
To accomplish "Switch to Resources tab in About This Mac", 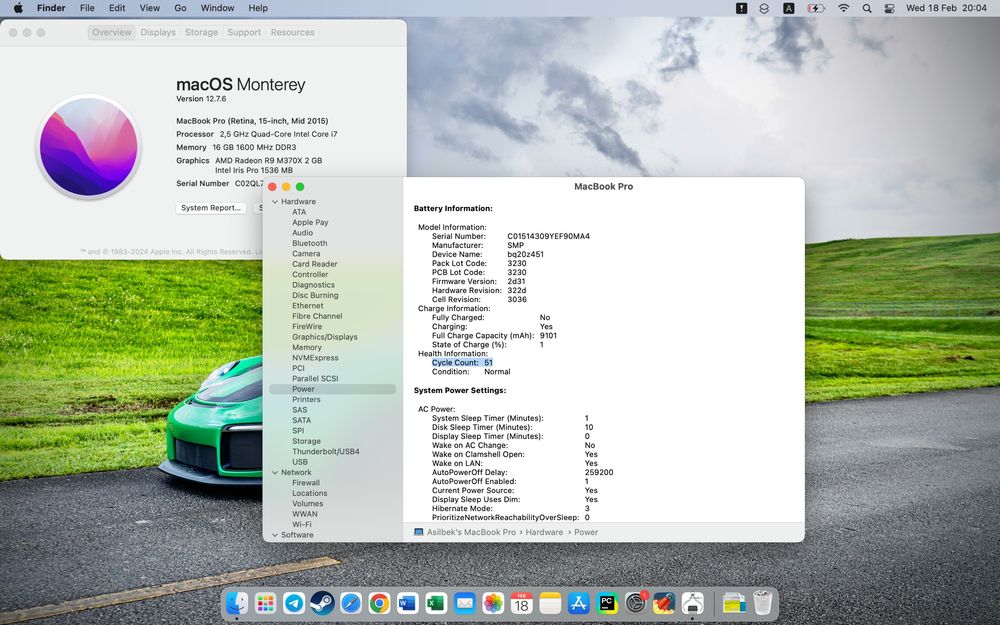I will point(293,32).
